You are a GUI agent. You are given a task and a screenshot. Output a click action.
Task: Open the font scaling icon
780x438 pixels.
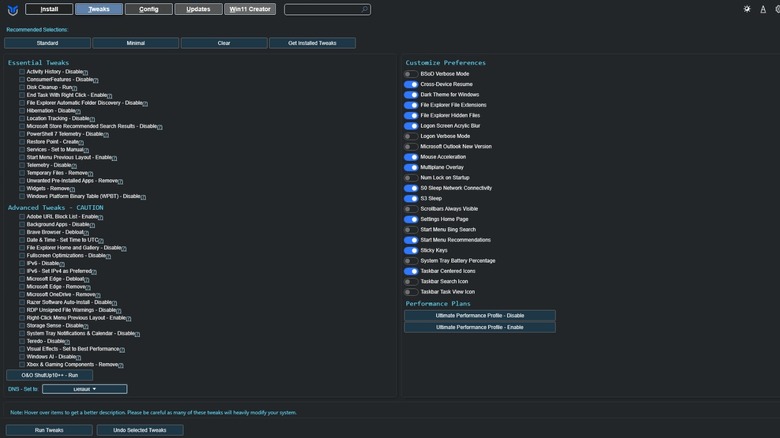pyautogui.click(x=763, y=9)
